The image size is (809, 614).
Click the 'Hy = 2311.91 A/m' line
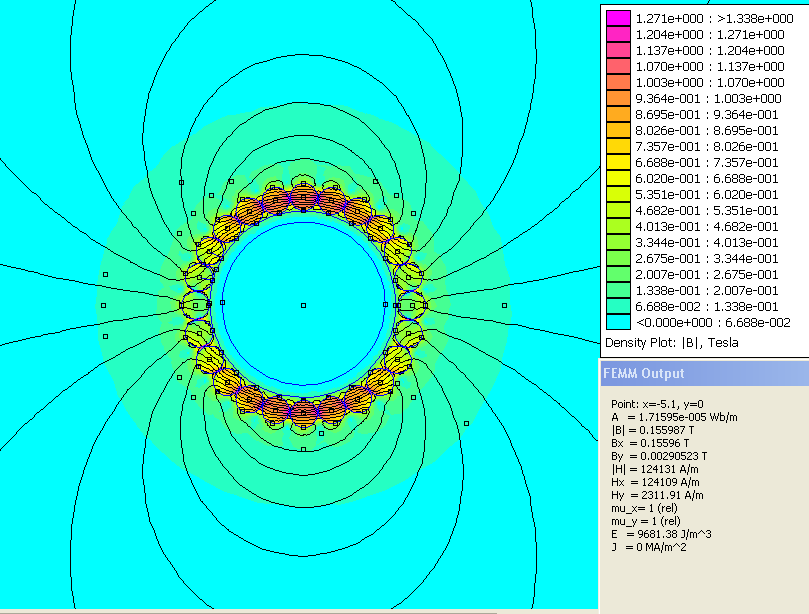657,495
